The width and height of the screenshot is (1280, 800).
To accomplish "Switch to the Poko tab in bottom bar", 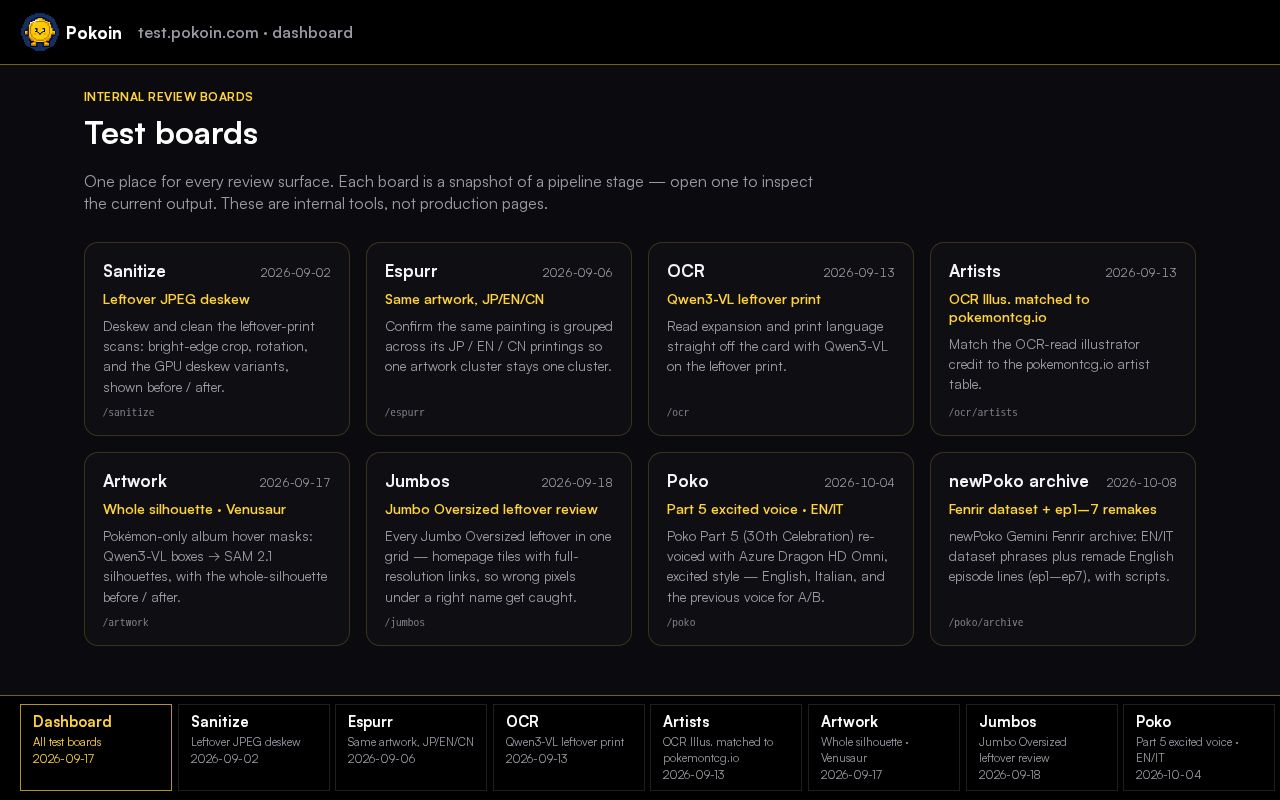I will point(1199,747).
